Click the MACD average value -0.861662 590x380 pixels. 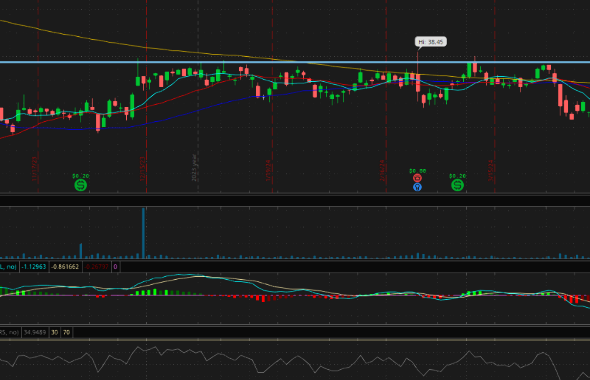point(65,267)
